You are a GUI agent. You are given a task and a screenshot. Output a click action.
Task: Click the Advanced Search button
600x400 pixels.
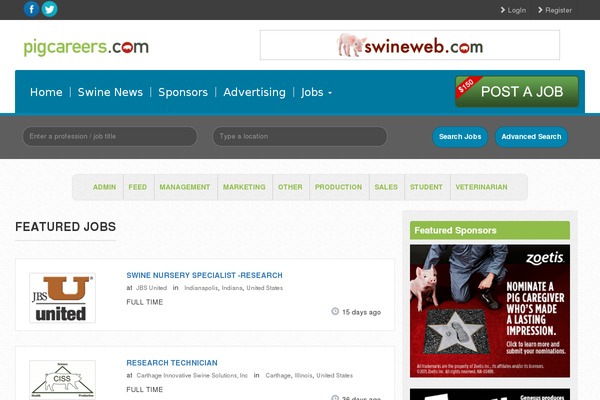[x=531, y=137]
